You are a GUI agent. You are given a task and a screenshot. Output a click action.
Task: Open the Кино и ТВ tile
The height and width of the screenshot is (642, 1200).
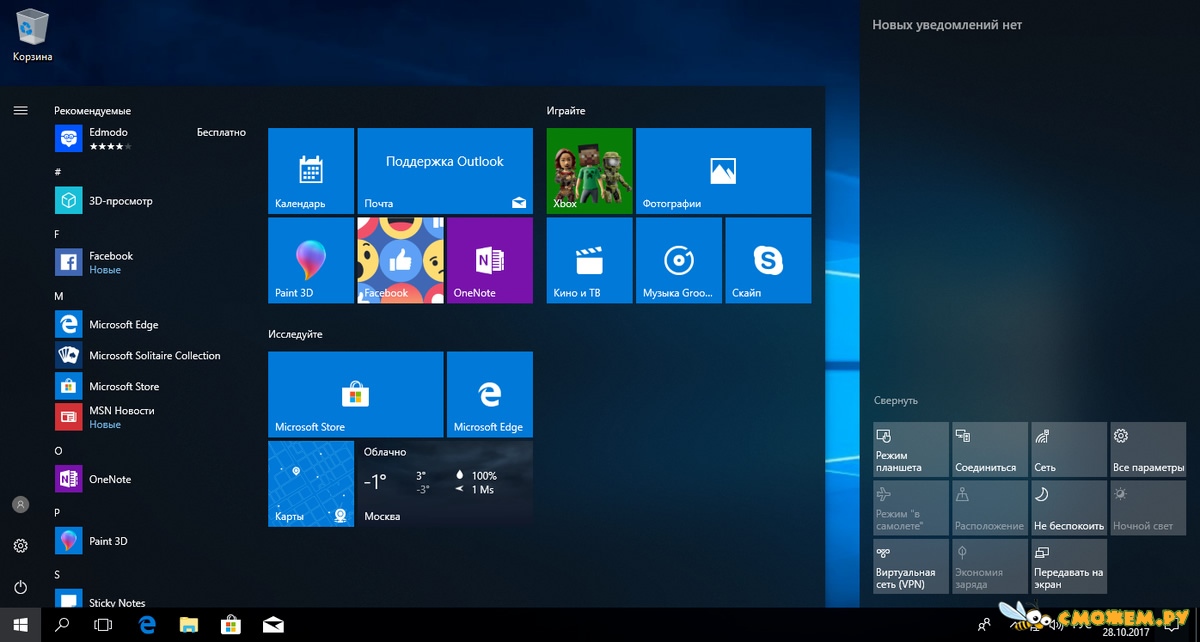point(590,260)
